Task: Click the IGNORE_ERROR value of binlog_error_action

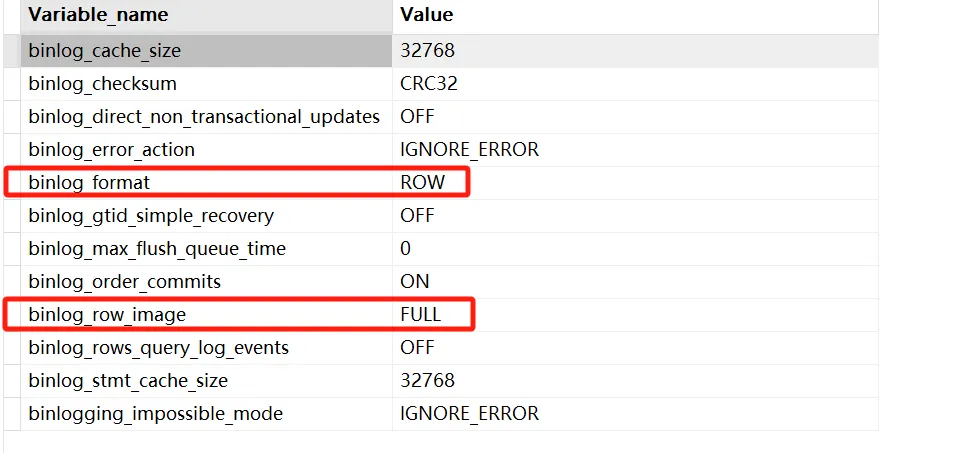Action: 469,150
